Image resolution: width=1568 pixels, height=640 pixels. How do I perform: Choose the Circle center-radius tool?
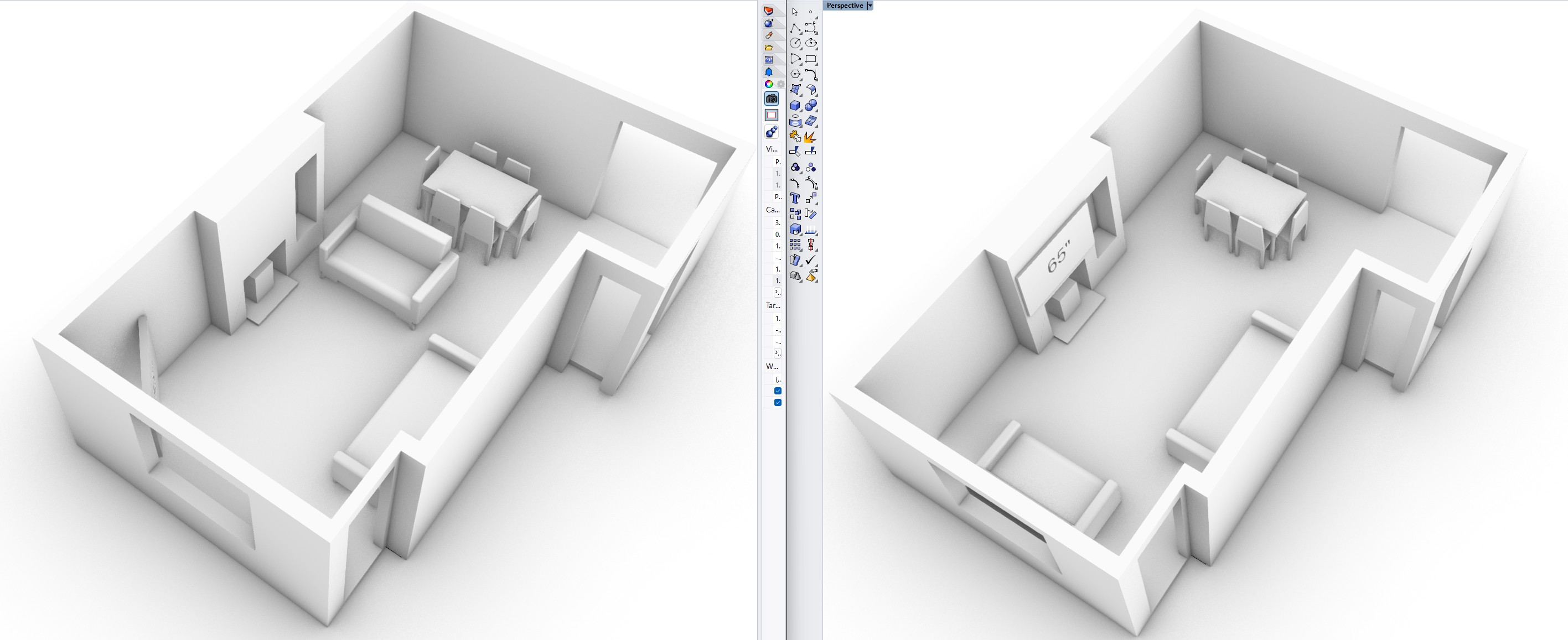(795, 43)
